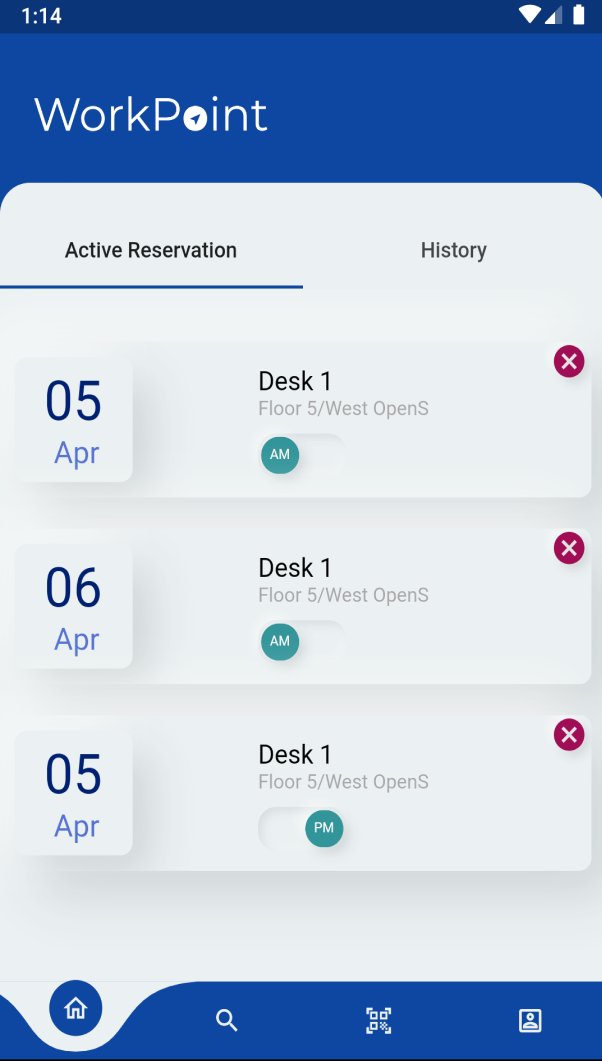
Task: Tap the clock showing 1:14
Action: coord(33,14)
